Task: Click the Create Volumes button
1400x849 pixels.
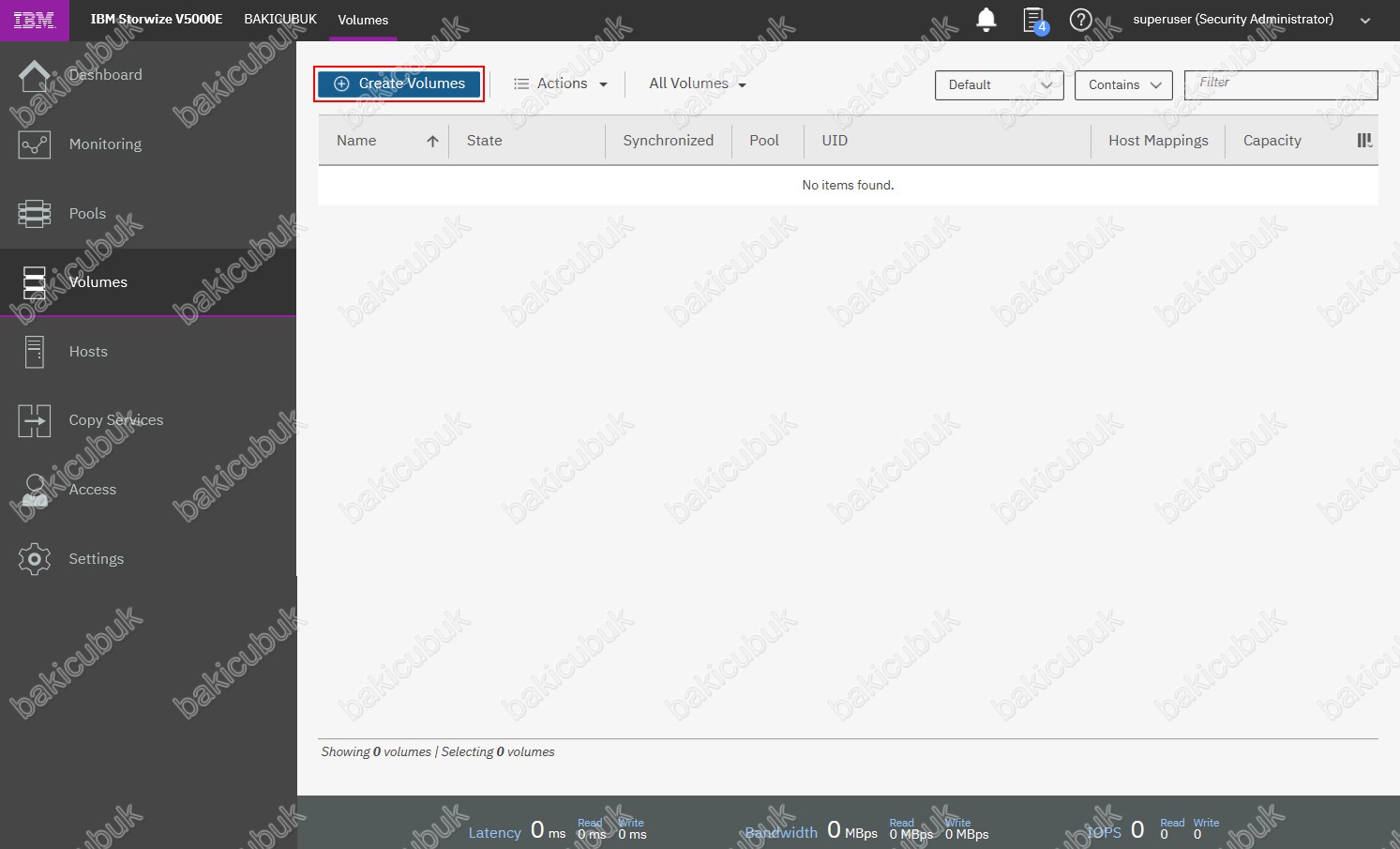Action: pos(399,83)
